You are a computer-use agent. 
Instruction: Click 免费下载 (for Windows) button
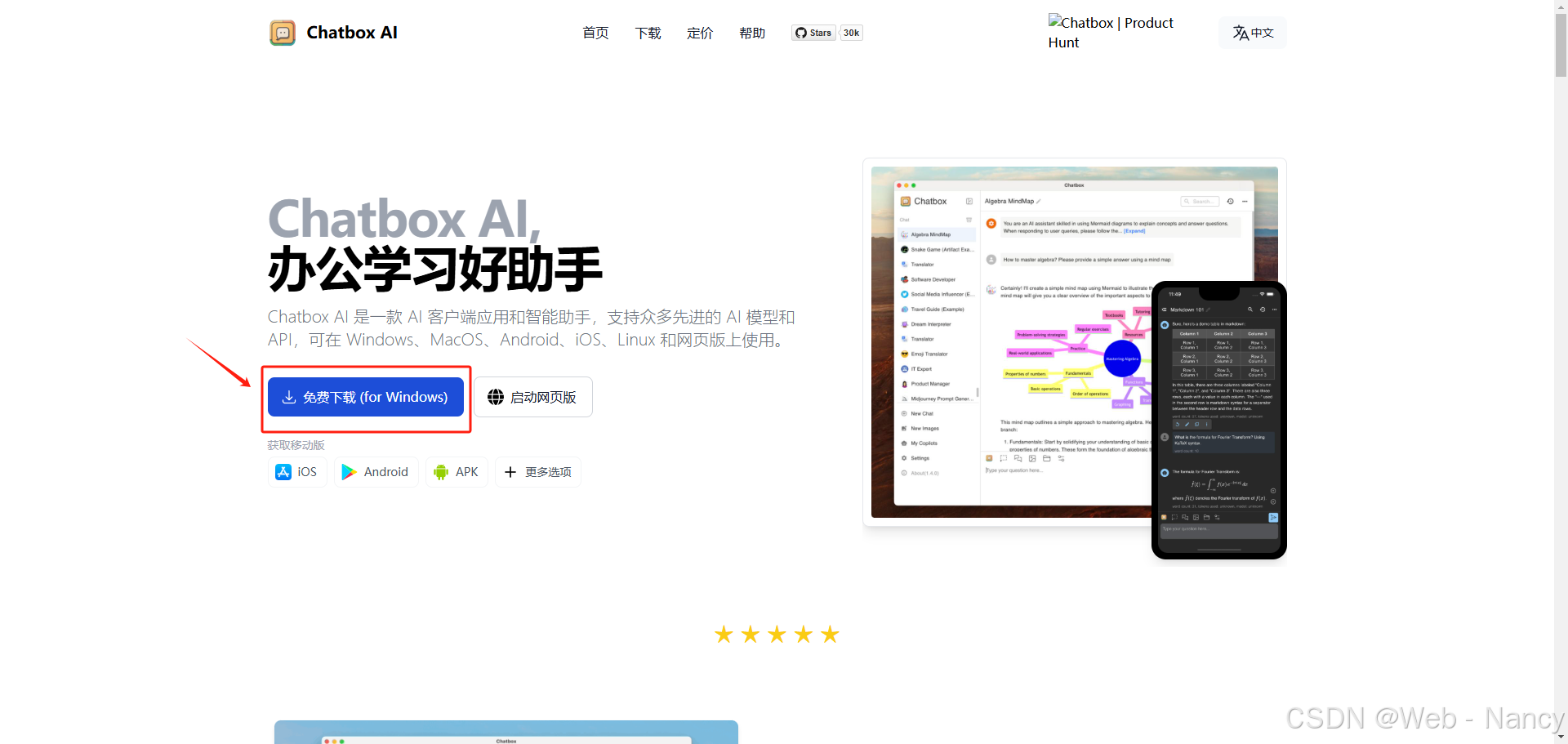pos(366,397)
